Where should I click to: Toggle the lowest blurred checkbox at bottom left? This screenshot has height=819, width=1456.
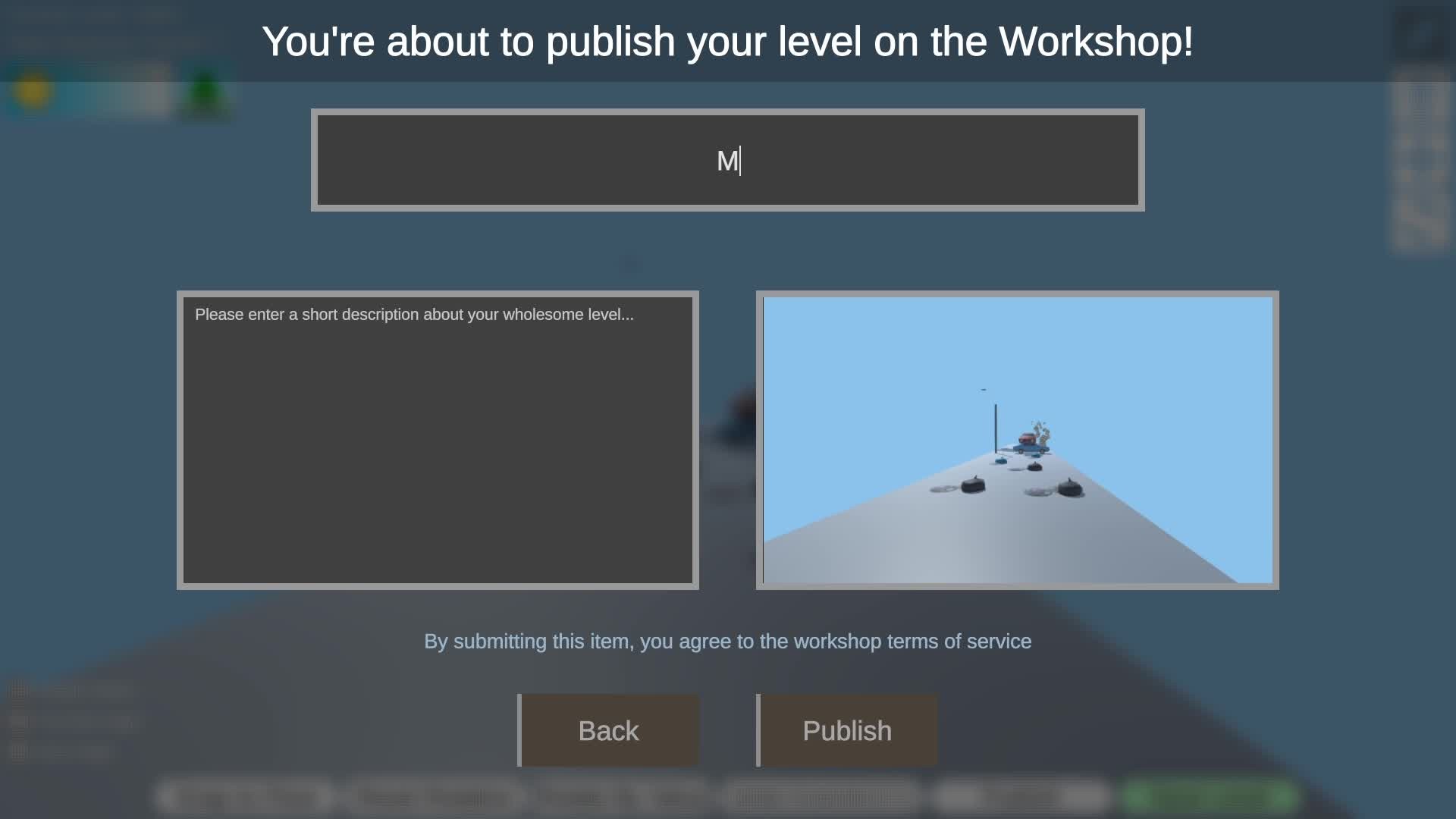[x=18, y=751]
